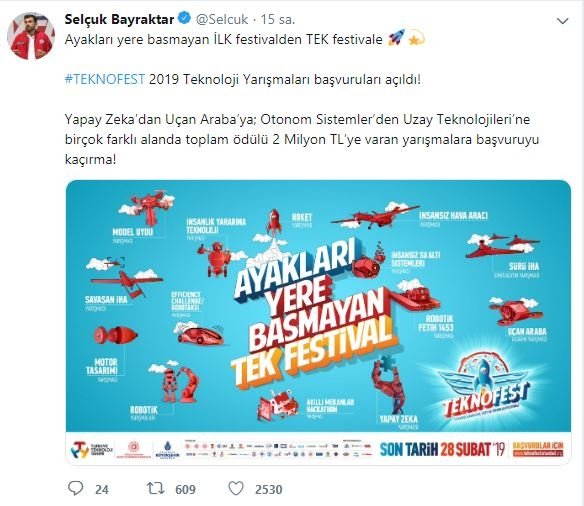Click the Başvurular İçin orange box in poster
This screenshot has height=506, width=584.
538,449
